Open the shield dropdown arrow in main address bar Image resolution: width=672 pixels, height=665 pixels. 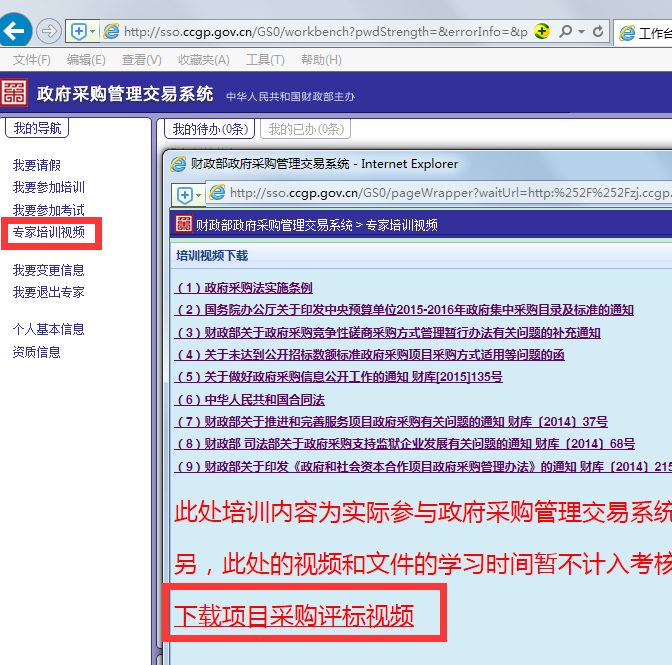pos(92,31)
